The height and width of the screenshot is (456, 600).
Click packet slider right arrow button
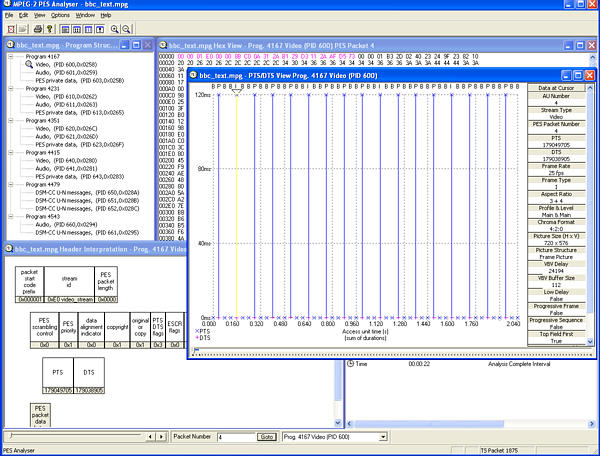[x=161, y=436]
